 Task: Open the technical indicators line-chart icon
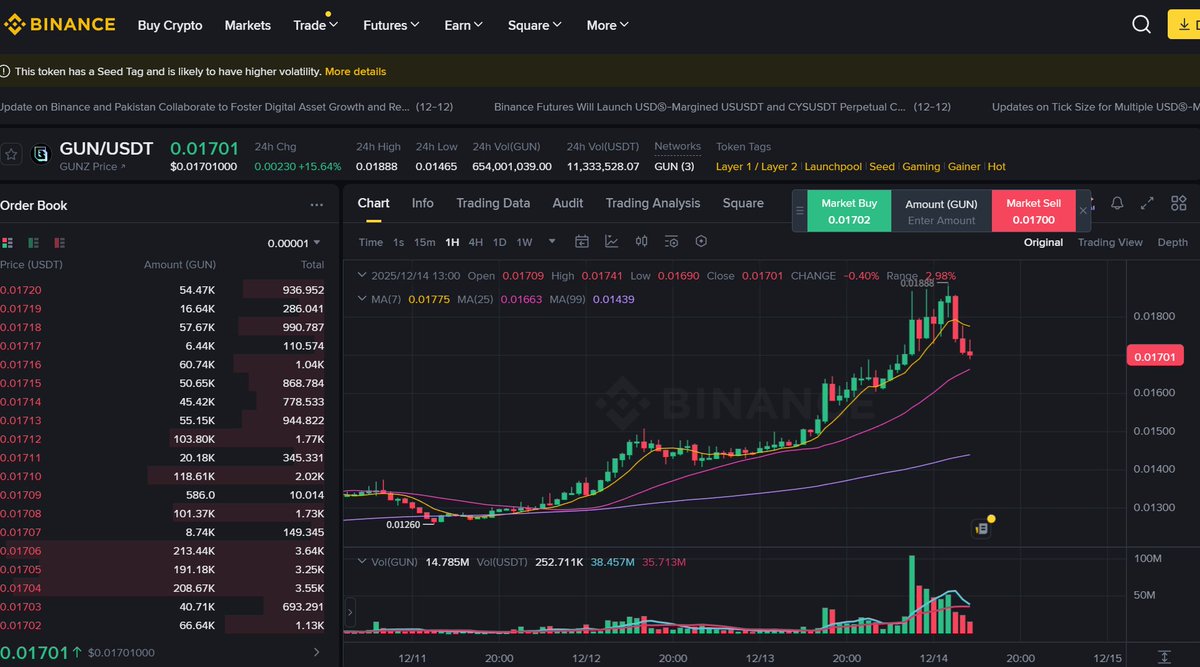[612, 242]
